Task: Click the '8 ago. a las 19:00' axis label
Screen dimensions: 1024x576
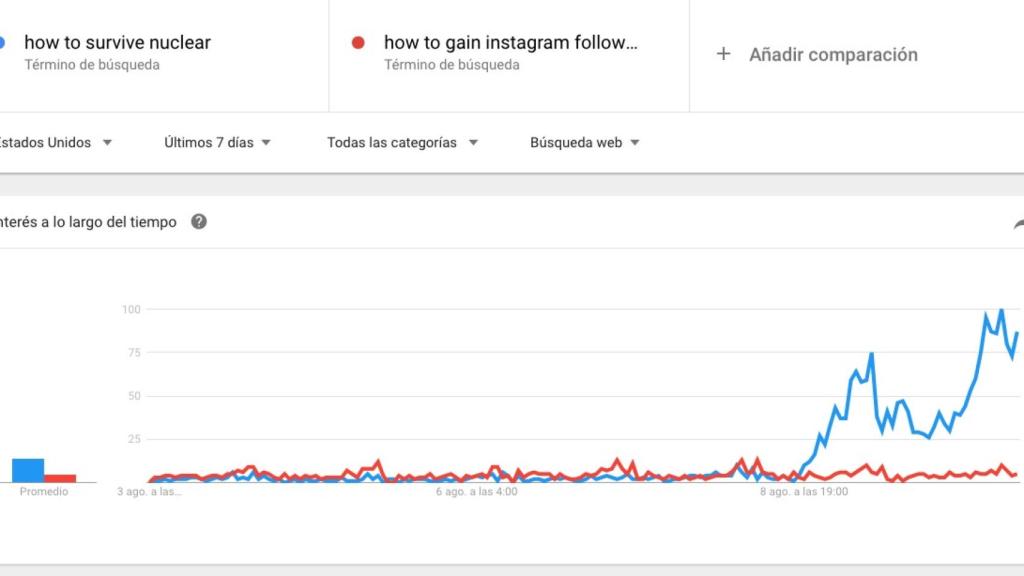Action: pyautogui.click(x=804, y=492)
